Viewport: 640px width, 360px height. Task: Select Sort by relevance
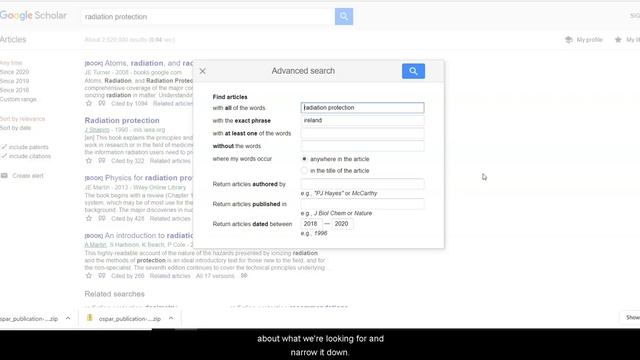click(22, 119)
